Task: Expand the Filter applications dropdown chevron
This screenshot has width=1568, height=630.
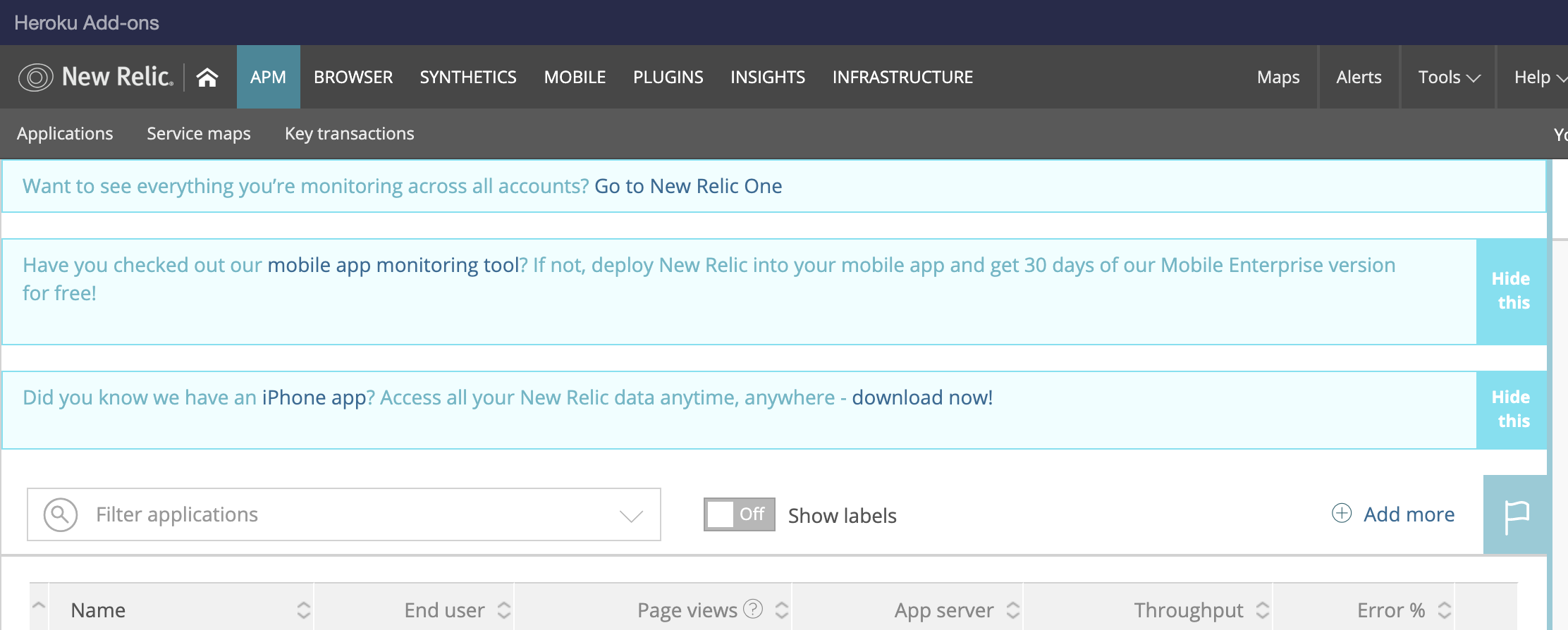Action: pyautogui.click(x=631, y=516)
